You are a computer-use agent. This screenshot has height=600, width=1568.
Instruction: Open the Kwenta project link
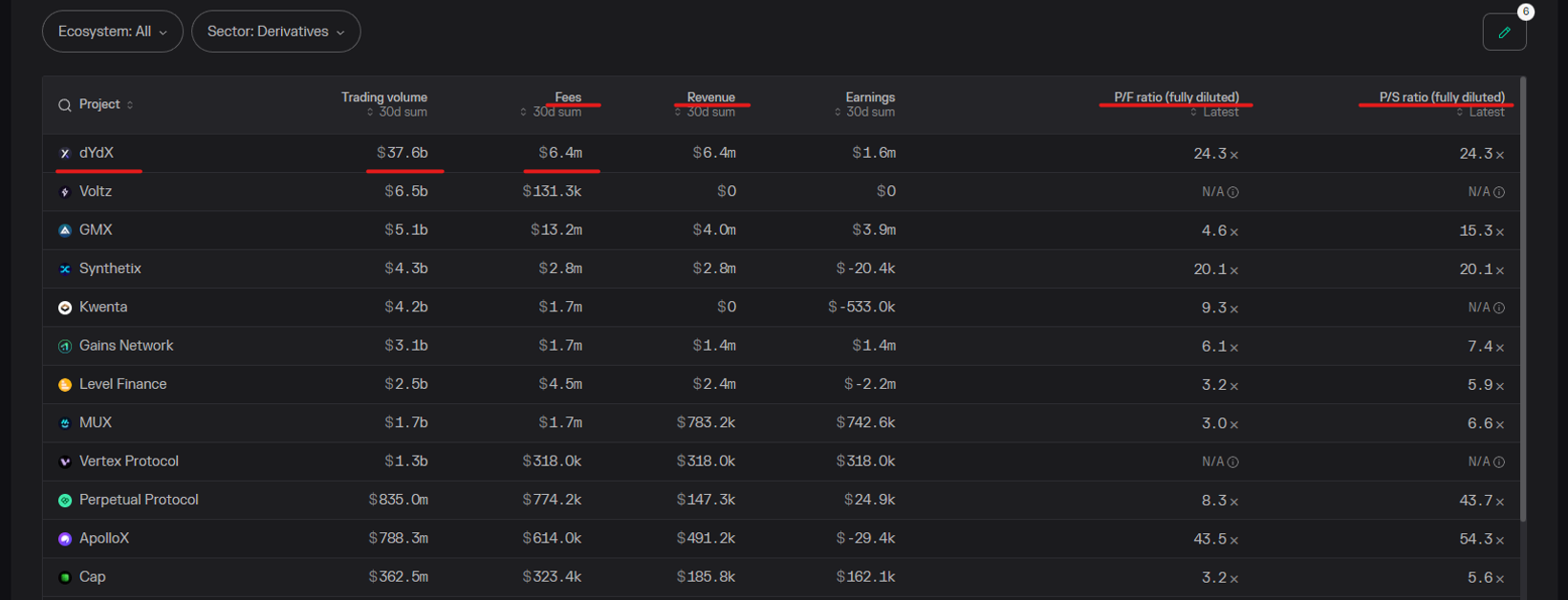[x=103, y=307]
